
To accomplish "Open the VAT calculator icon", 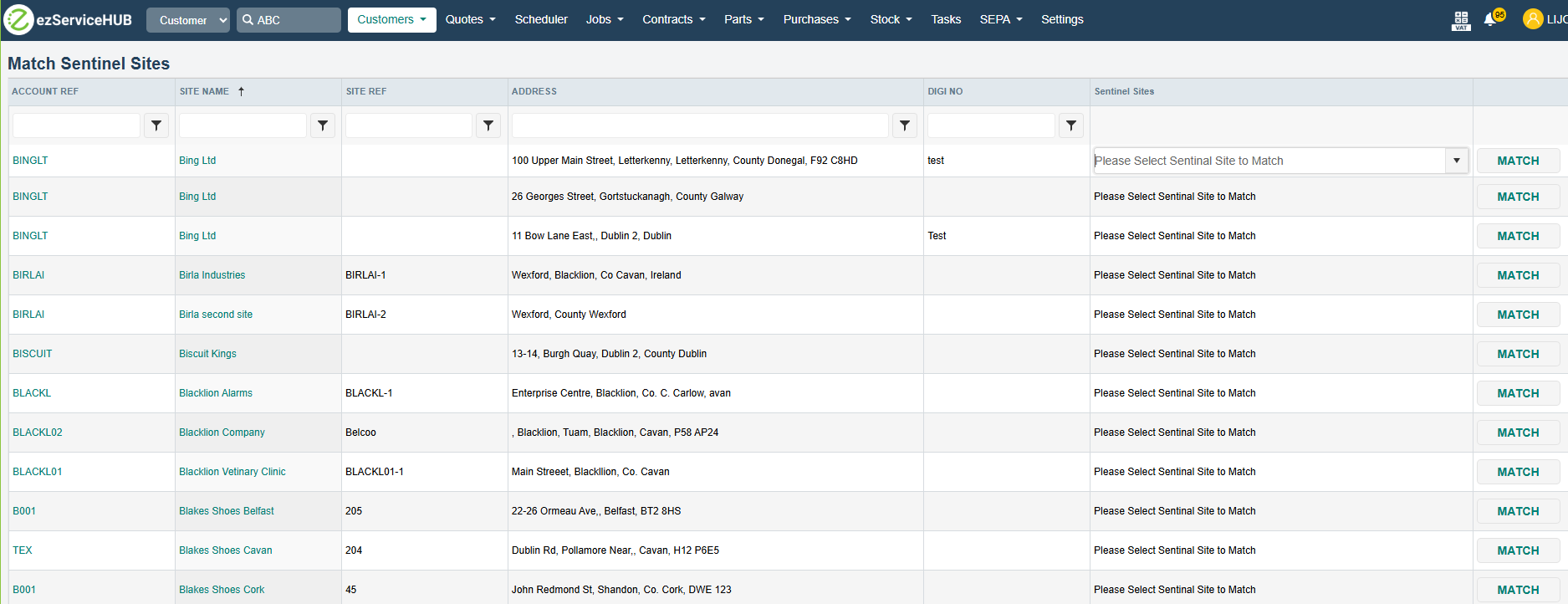I will click(x=1461, y=20).
